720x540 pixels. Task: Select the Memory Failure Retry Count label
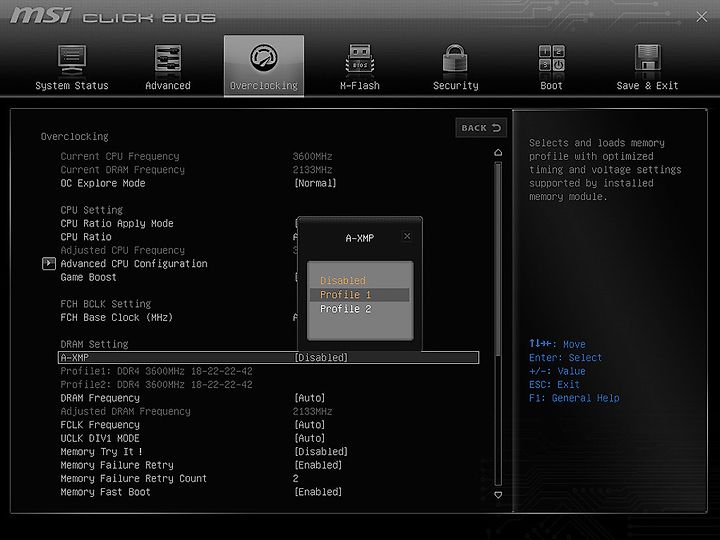[x=134, y=478]
